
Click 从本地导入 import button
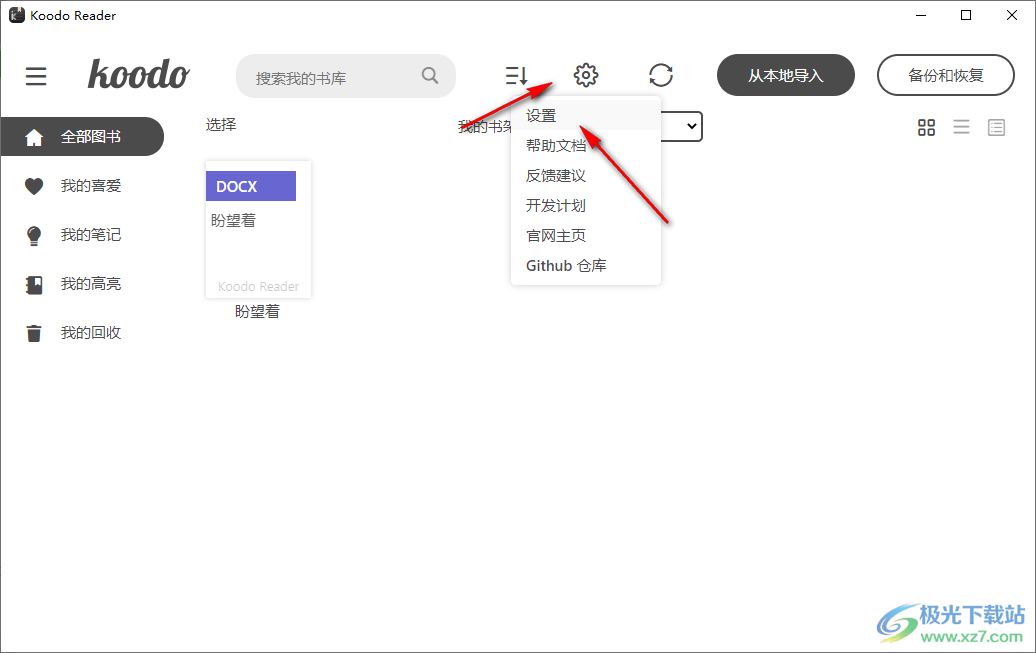(786, 75)
